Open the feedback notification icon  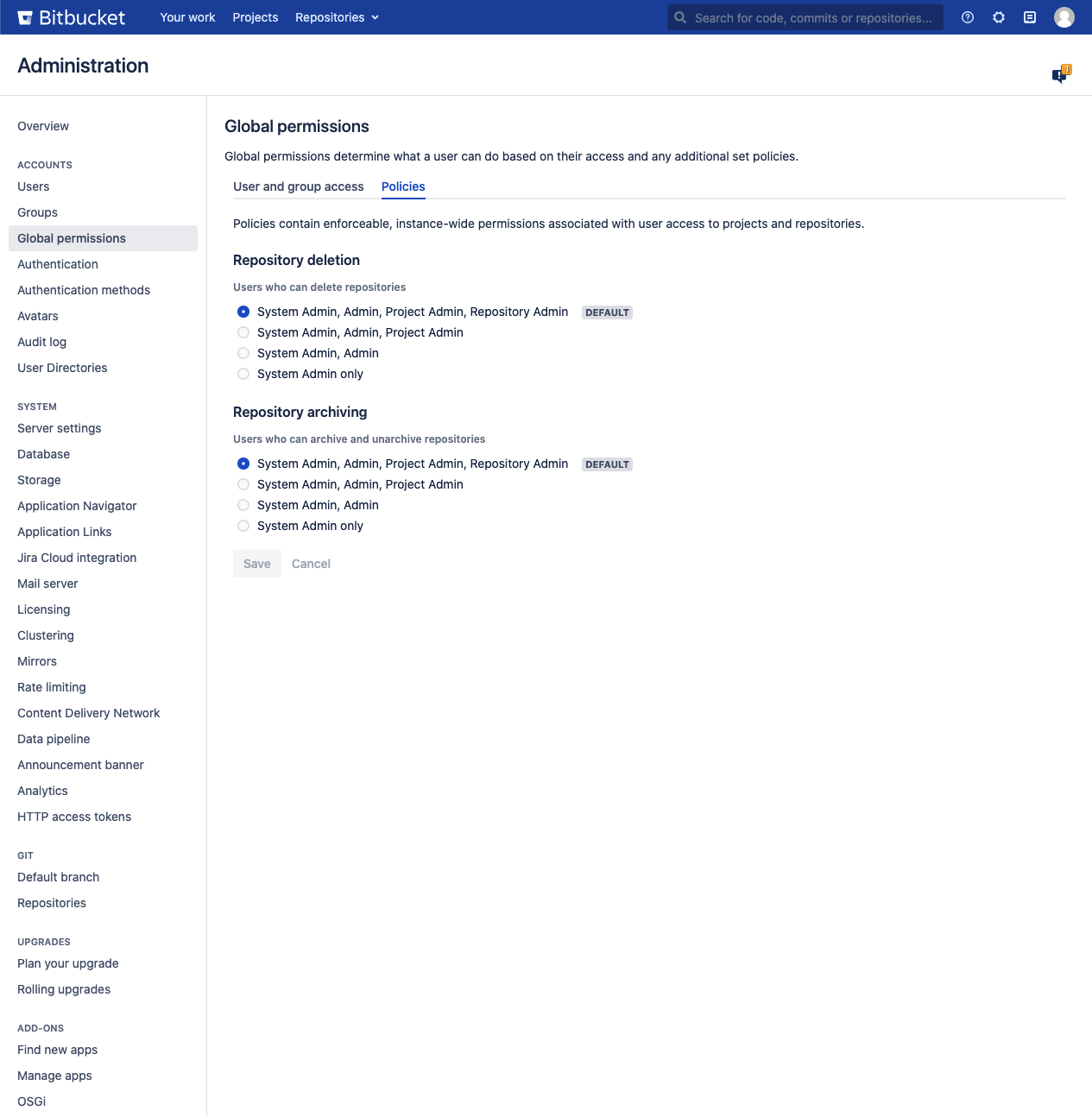tap(1061, 74)
